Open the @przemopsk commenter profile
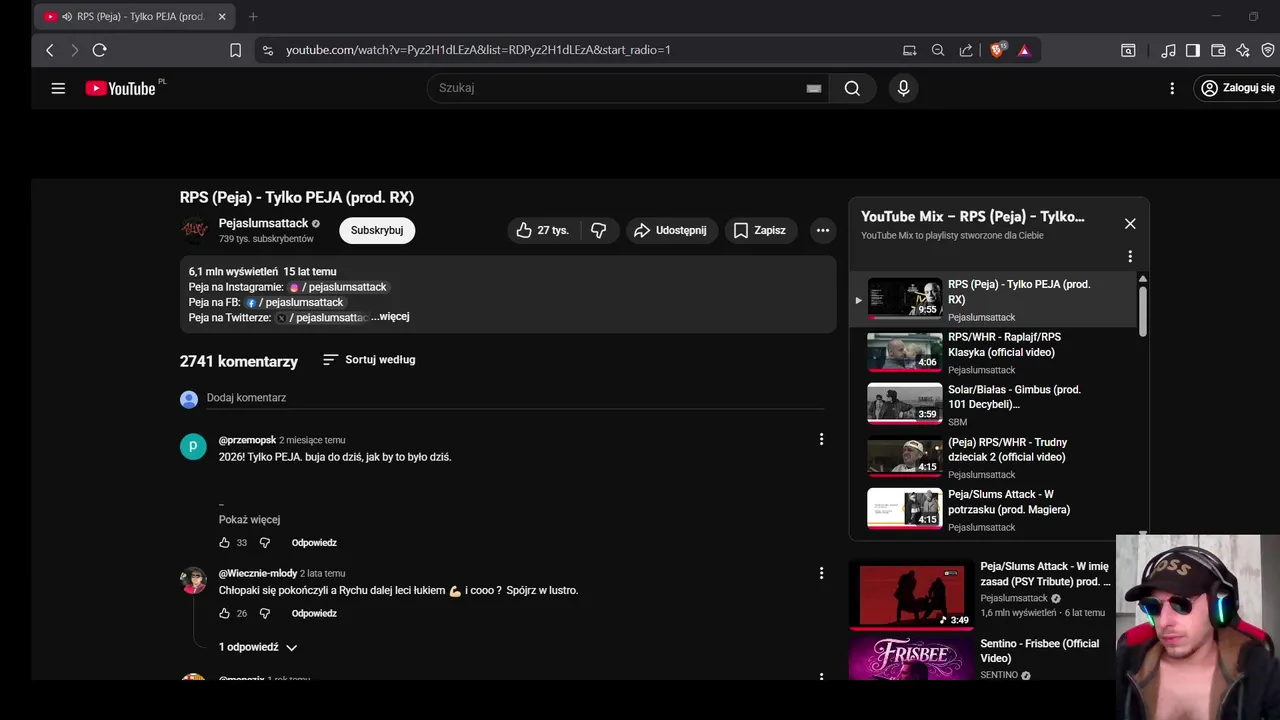The image size is (1280, 720). pyautogui.click(x=247, y=440)
